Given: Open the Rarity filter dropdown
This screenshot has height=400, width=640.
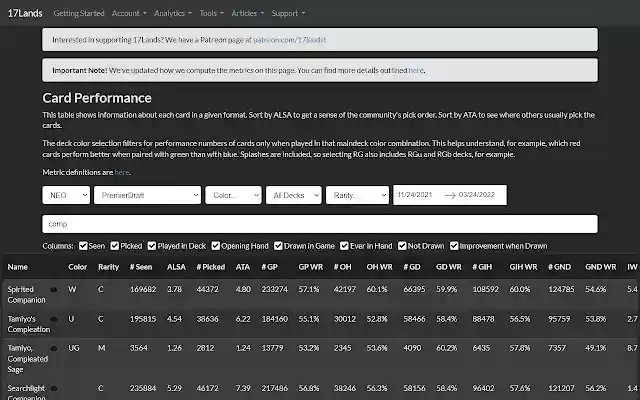Looking at the screenshot, I should [x=358, y=195].
